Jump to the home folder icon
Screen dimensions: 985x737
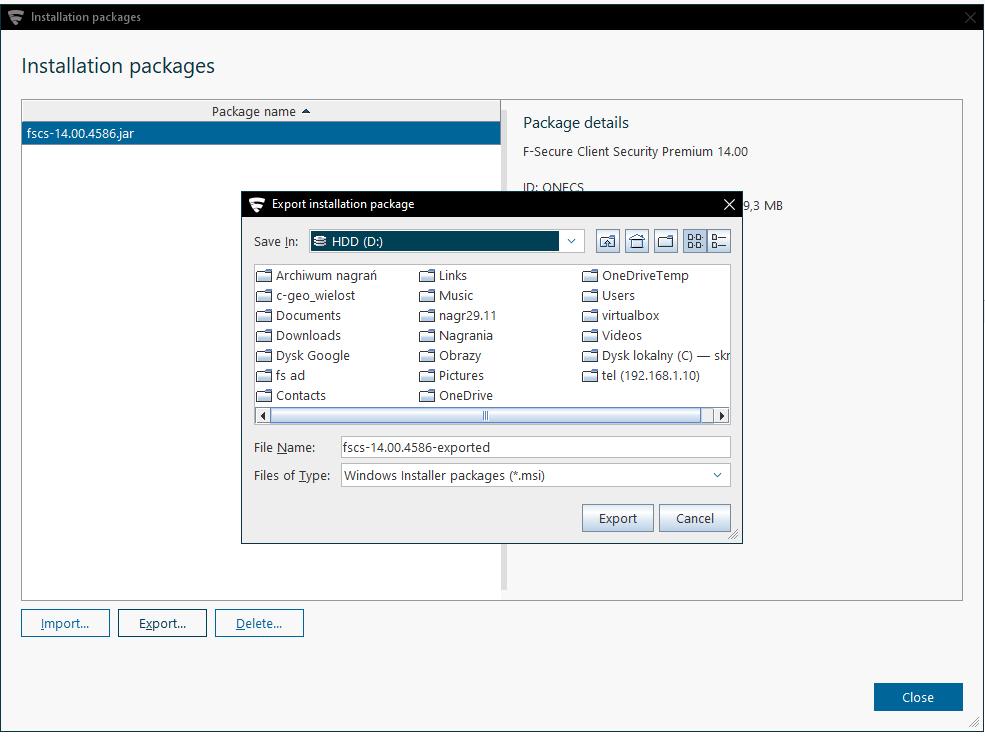point(636,241)
